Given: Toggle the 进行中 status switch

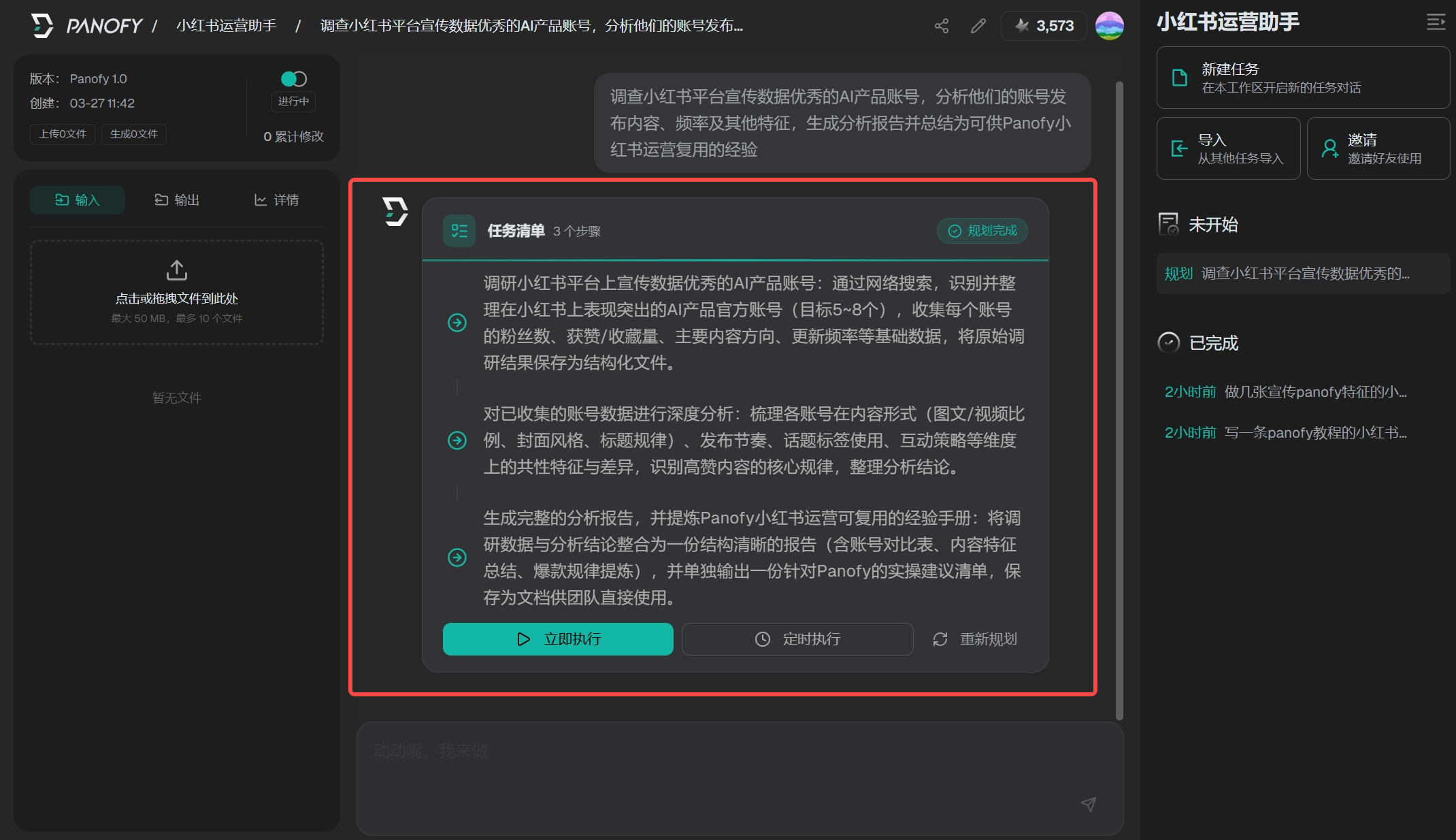Looking at the screenshot, I should 294,79.
